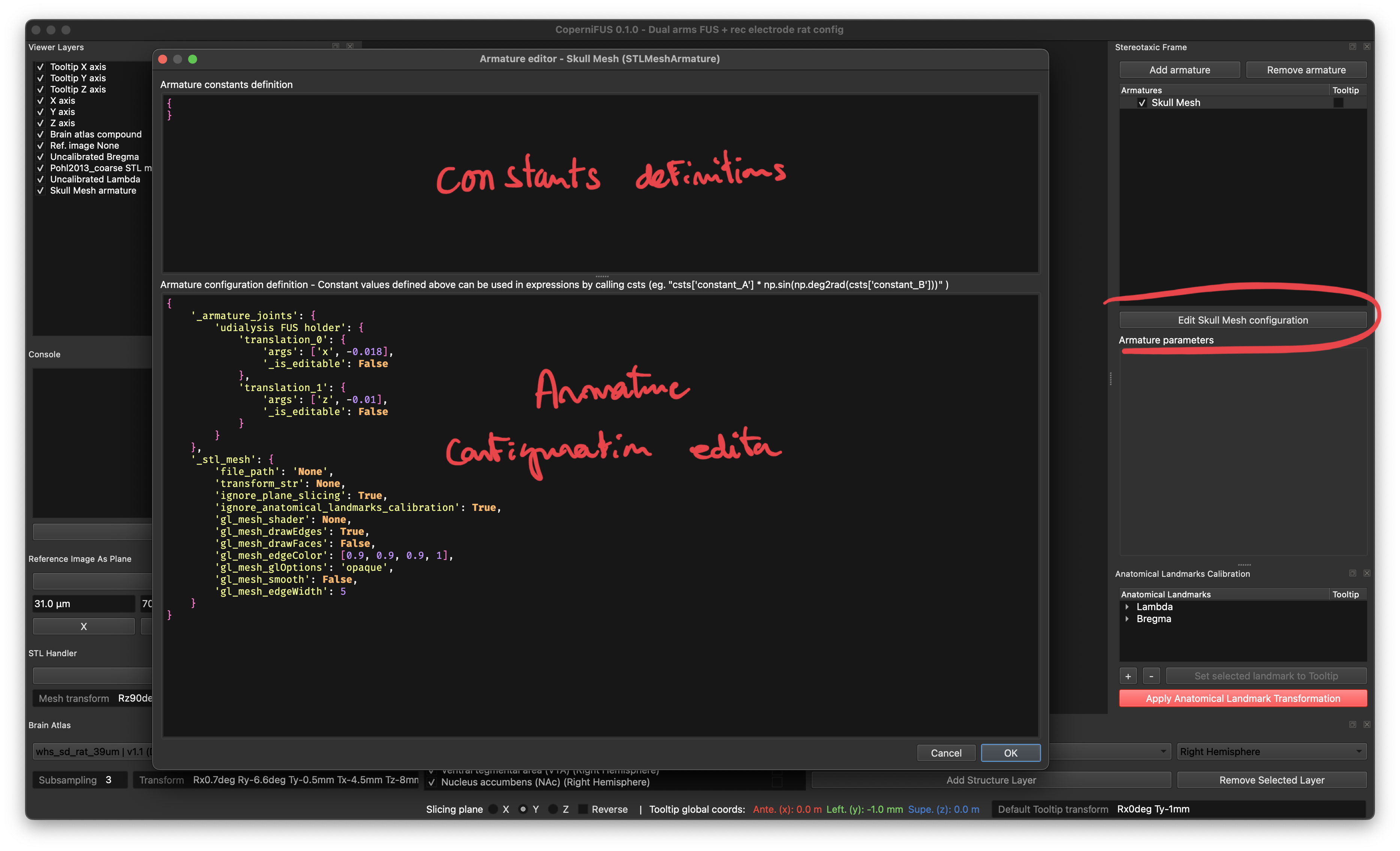This screenshot has height=851, width=1400.
Task: Hide the Brain atlas compound layer
Action: tap(40, 134)
